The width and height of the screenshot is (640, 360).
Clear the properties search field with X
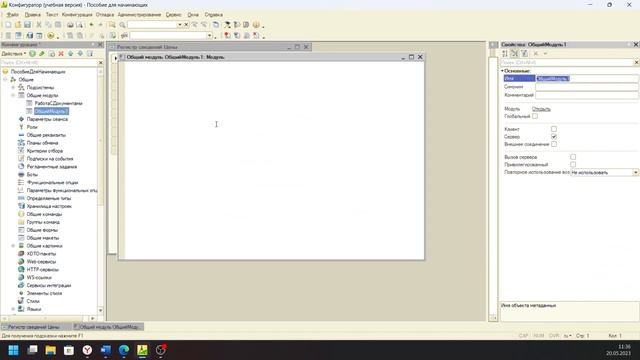636,62
